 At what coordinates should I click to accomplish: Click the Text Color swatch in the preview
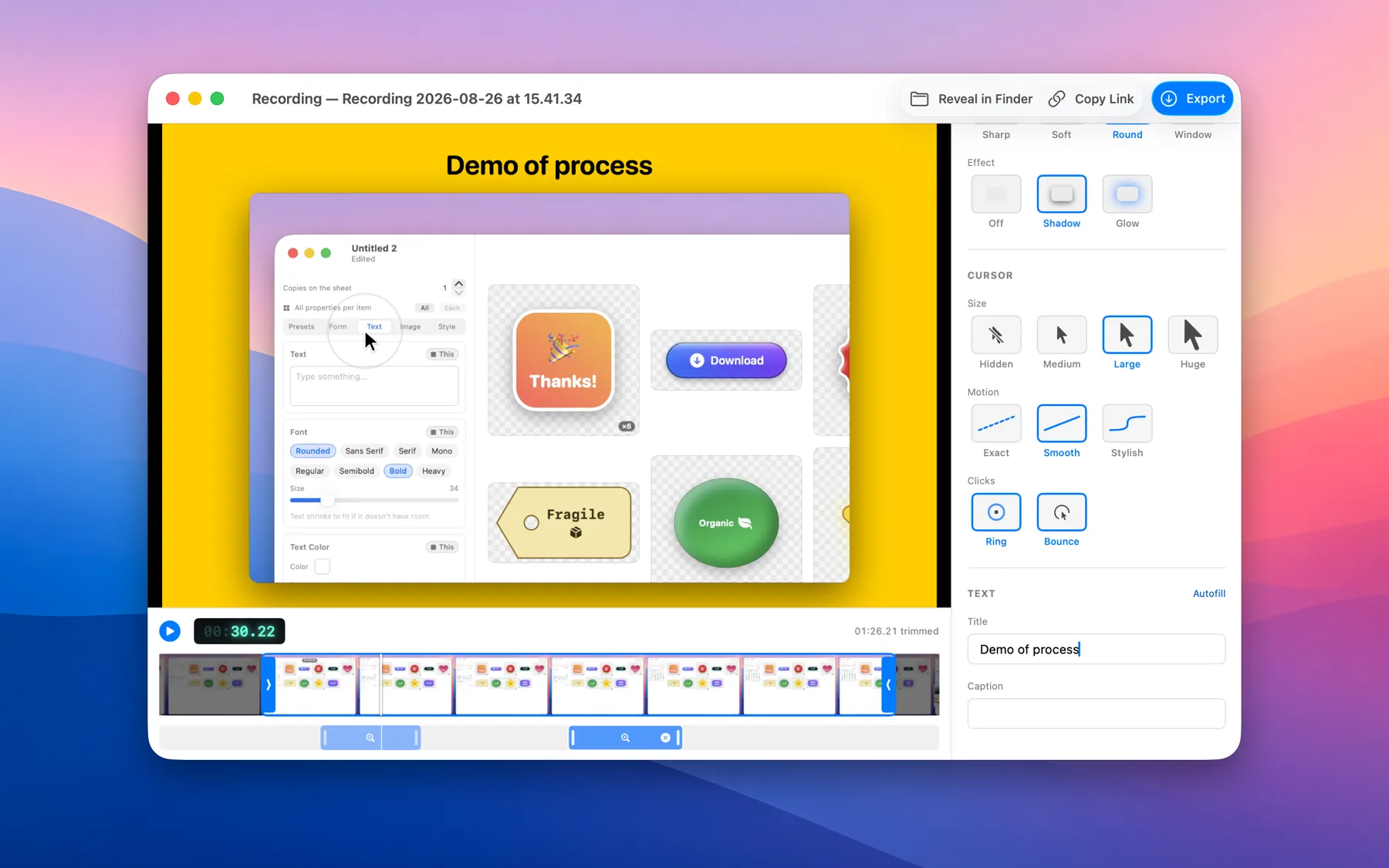point(322,566)
